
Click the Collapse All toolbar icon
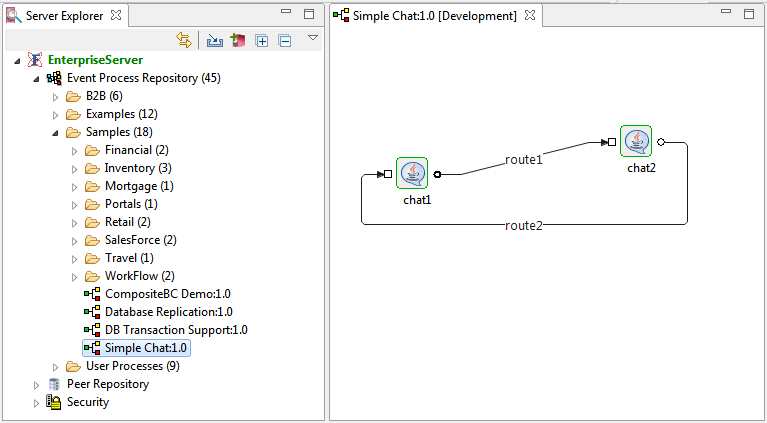tap(285, 40)
